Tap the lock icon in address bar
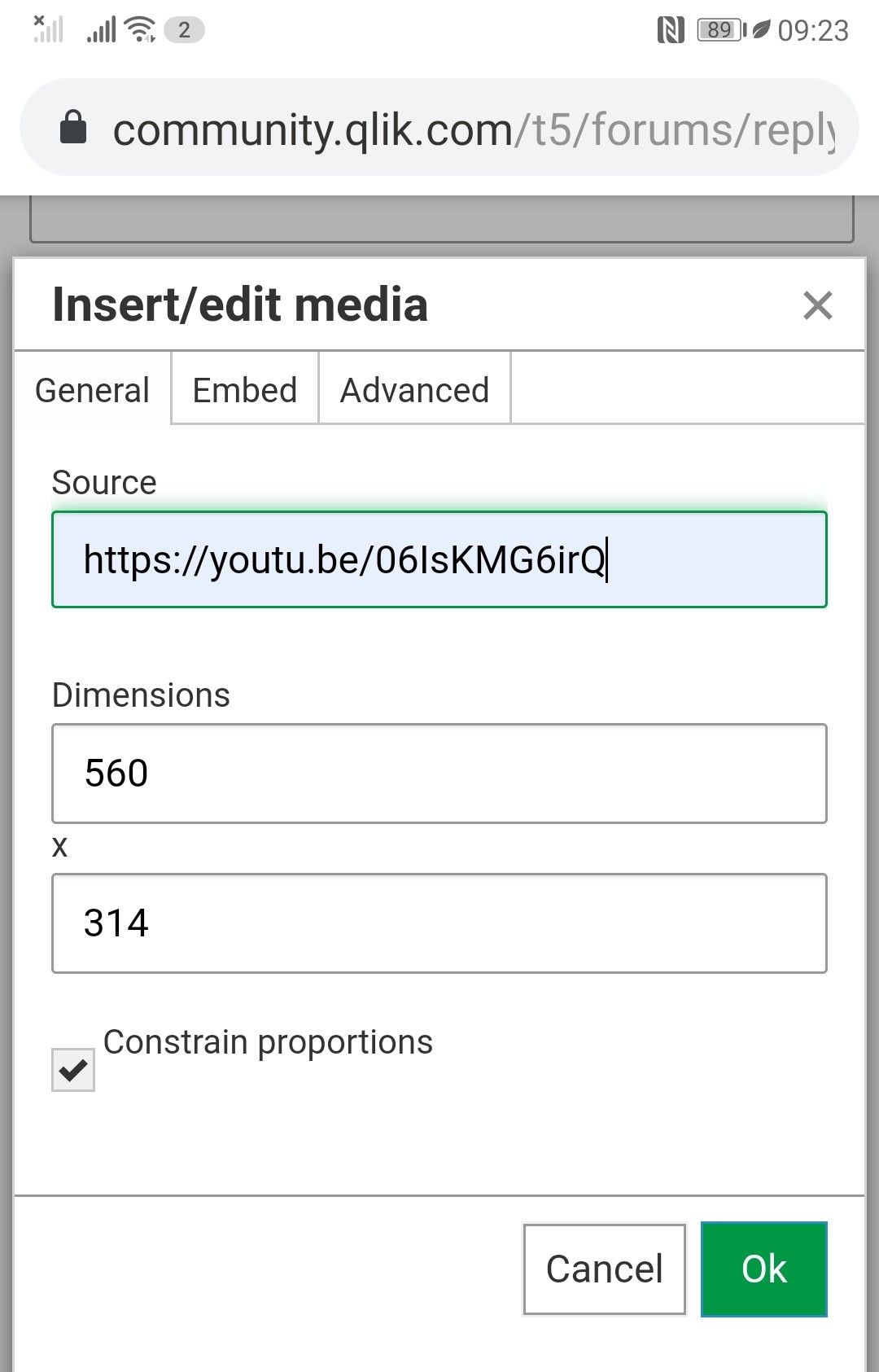Viewport: 879px width, 1372px height. (73, 128)
